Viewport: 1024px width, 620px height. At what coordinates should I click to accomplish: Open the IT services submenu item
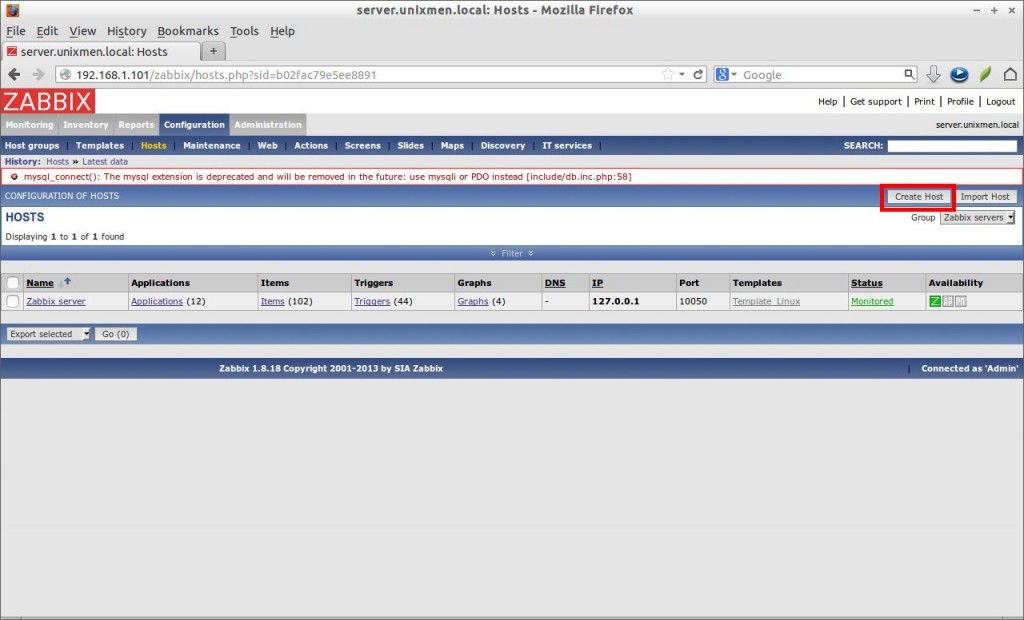(567, 146)
